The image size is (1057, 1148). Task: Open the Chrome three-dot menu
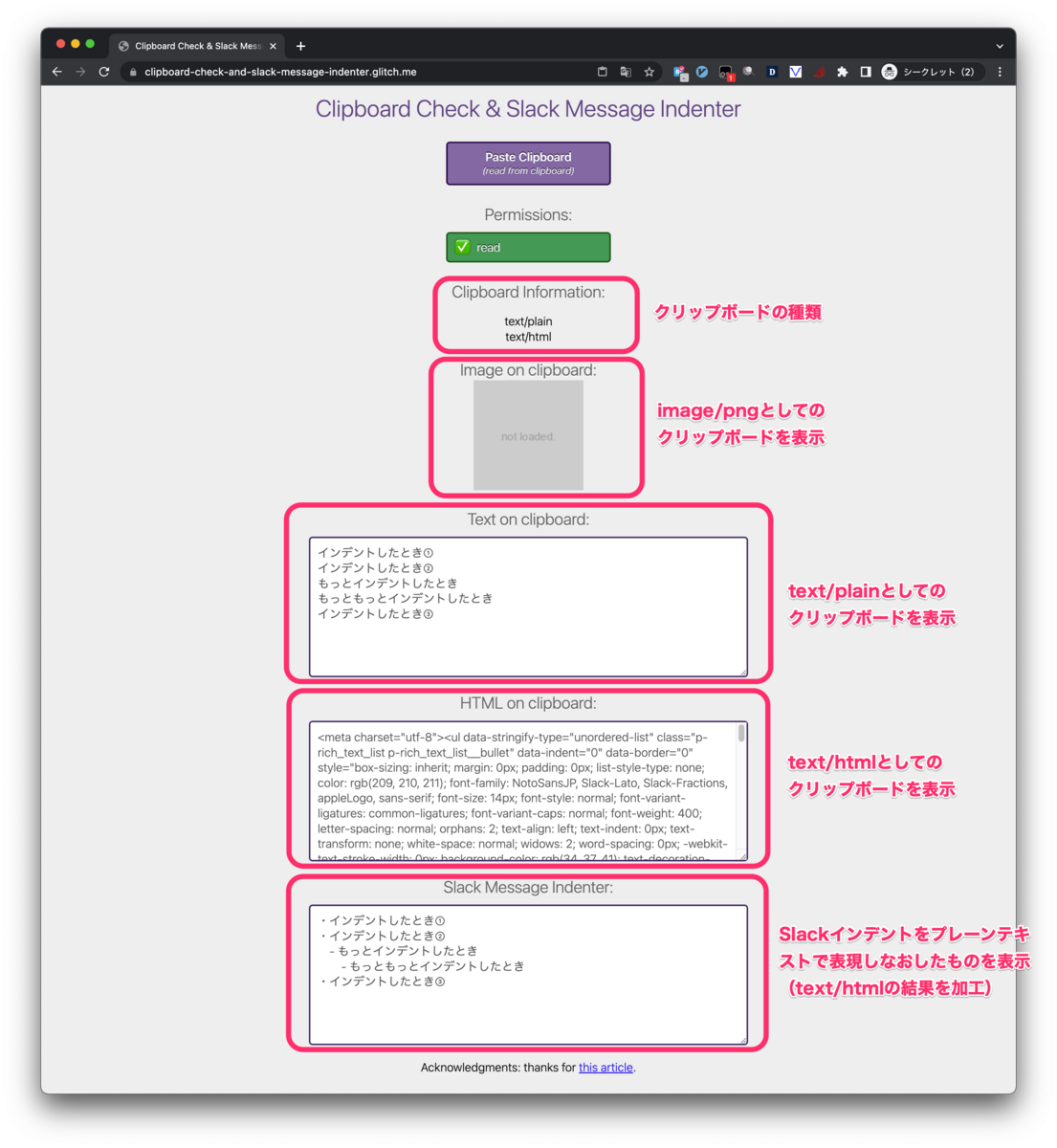[1000, 72]
